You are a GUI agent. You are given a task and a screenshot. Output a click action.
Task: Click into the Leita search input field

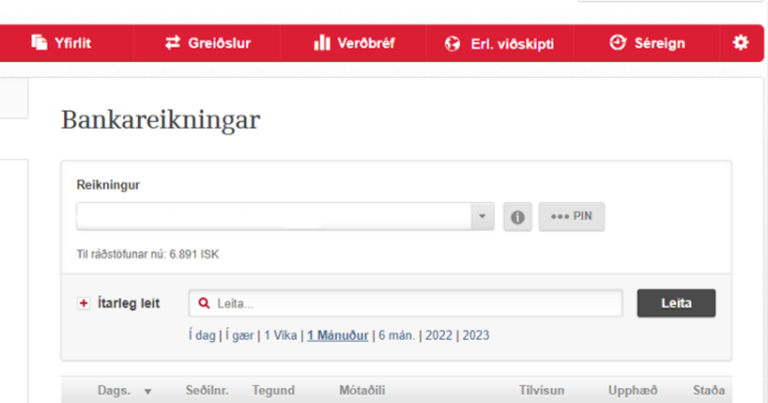click(x=410, y=303)
